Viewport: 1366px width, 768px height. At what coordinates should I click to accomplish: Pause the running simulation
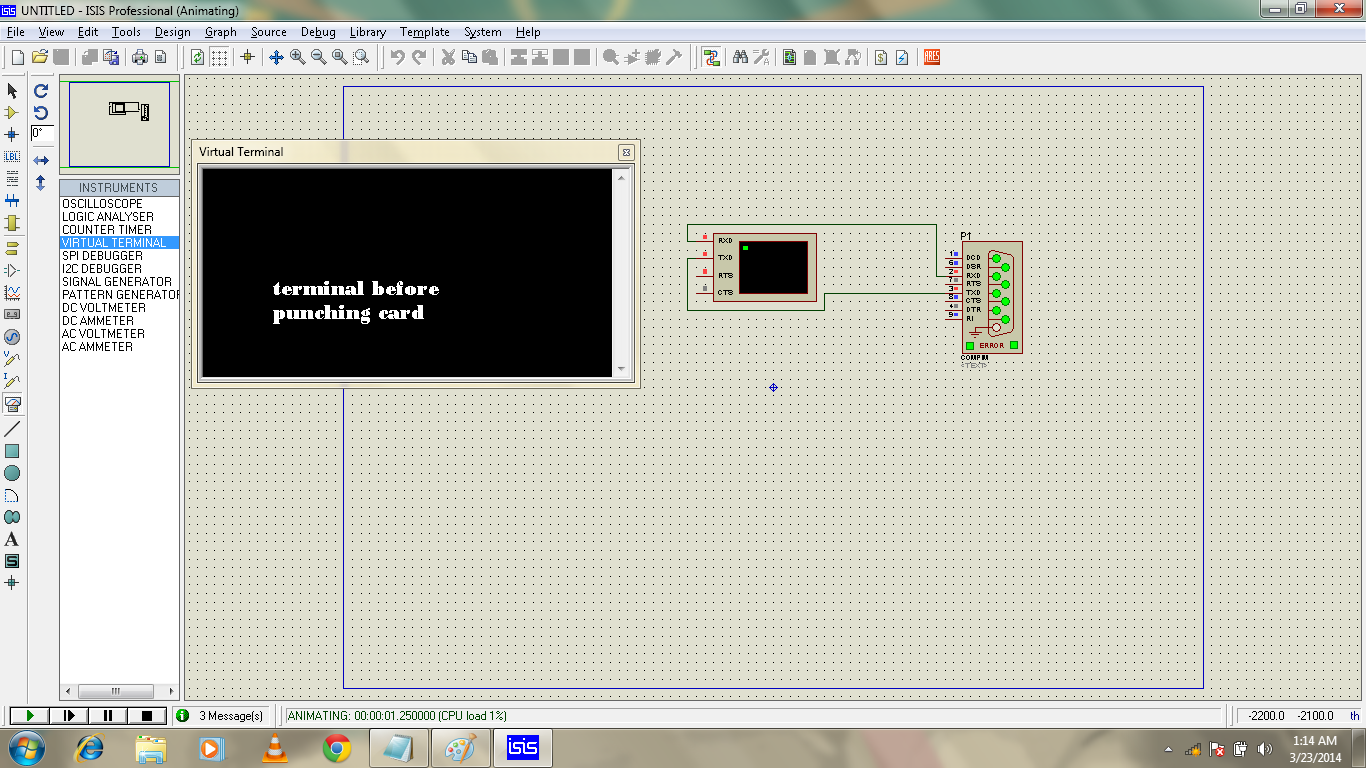click(106, 715)
